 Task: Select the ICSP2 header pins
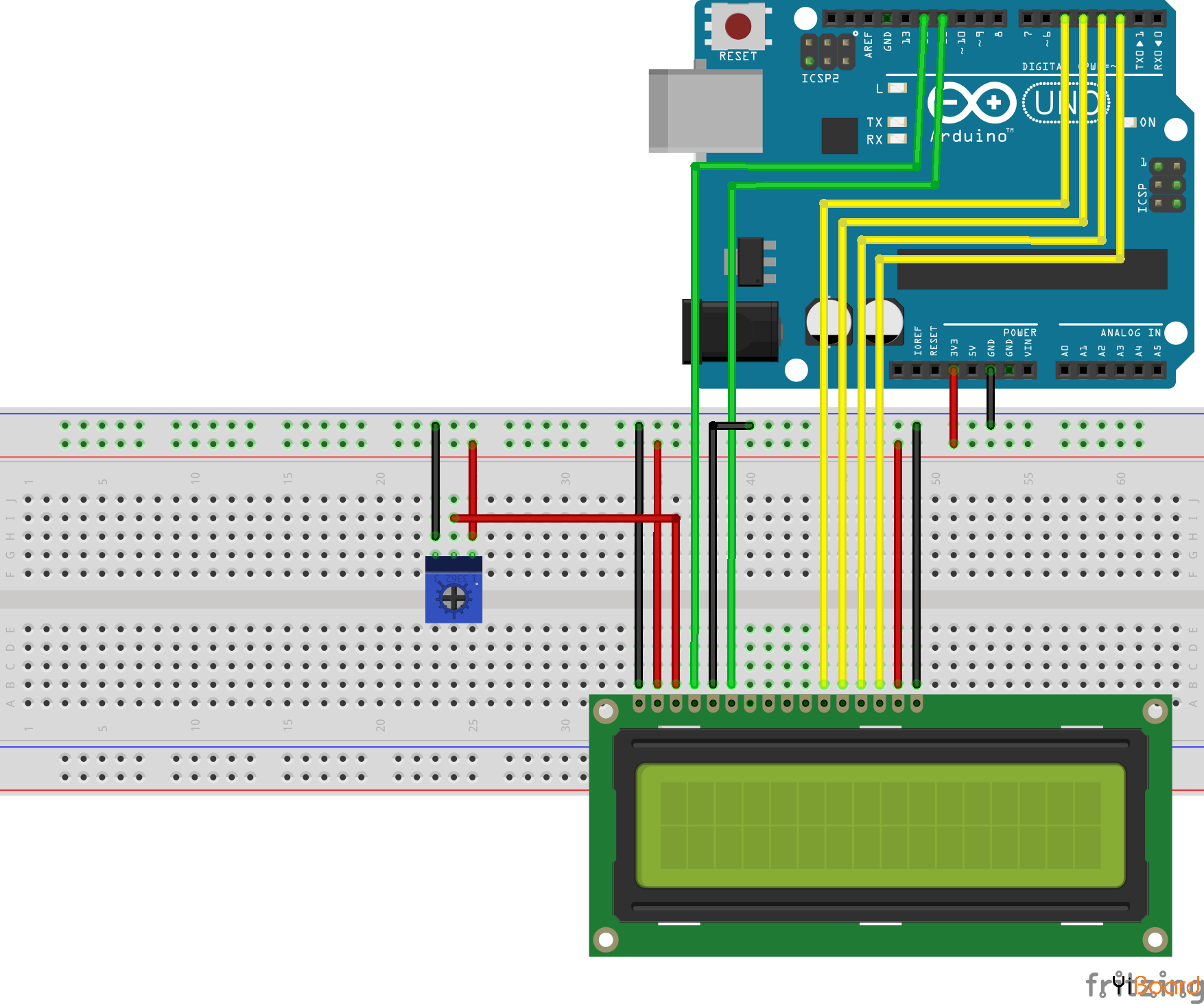point(828,52)
